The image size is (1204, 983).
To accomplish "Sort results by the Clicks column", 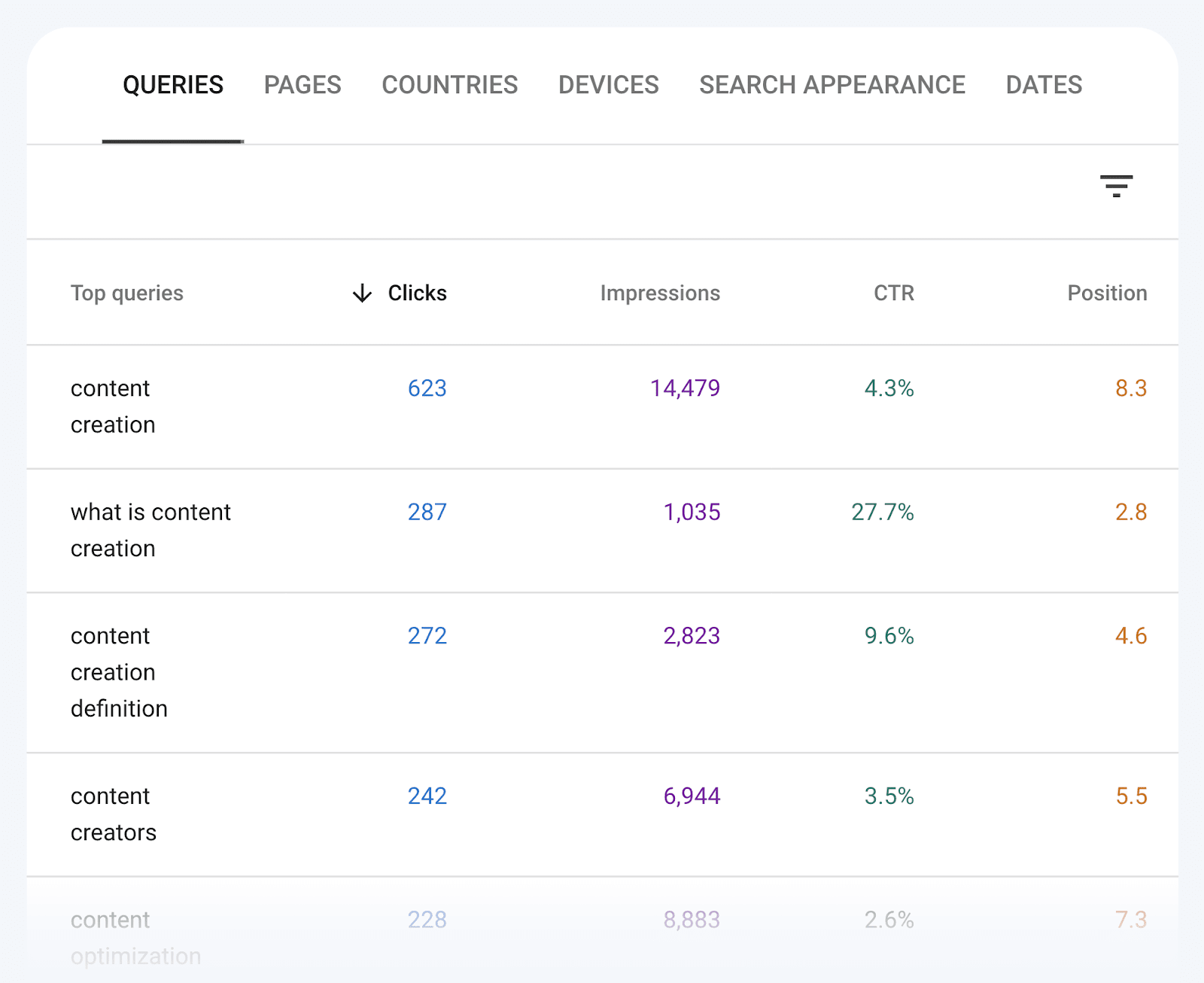I will coord(417,294).
